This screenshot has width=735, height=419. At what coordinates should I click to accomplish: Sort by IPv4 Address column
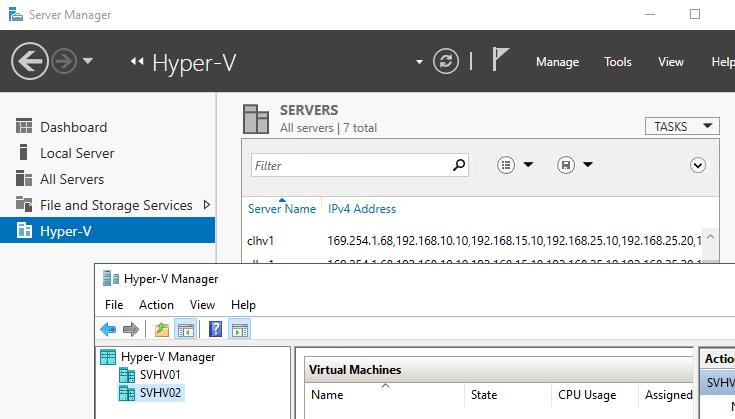362,209
